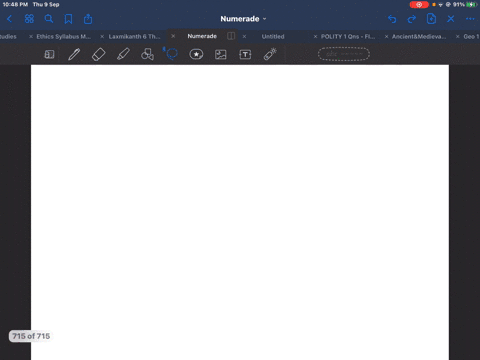The height and width of the screenshot is (360, 480).
Task: Redo the last action
Action: 412,19
